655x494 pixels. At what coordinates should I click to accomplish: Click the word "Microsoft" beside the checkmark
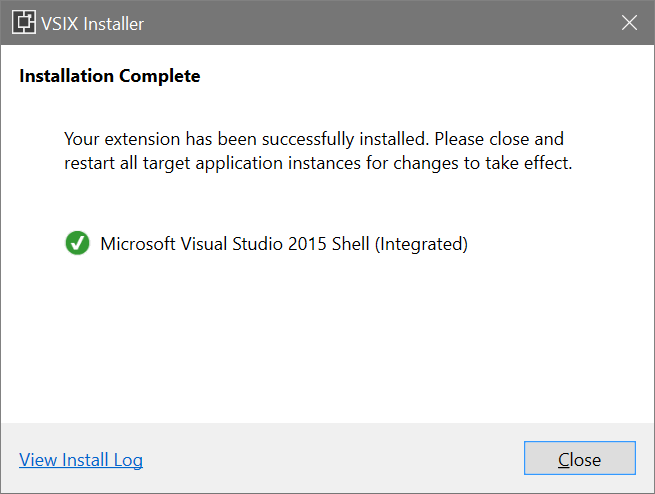(138, 243)
